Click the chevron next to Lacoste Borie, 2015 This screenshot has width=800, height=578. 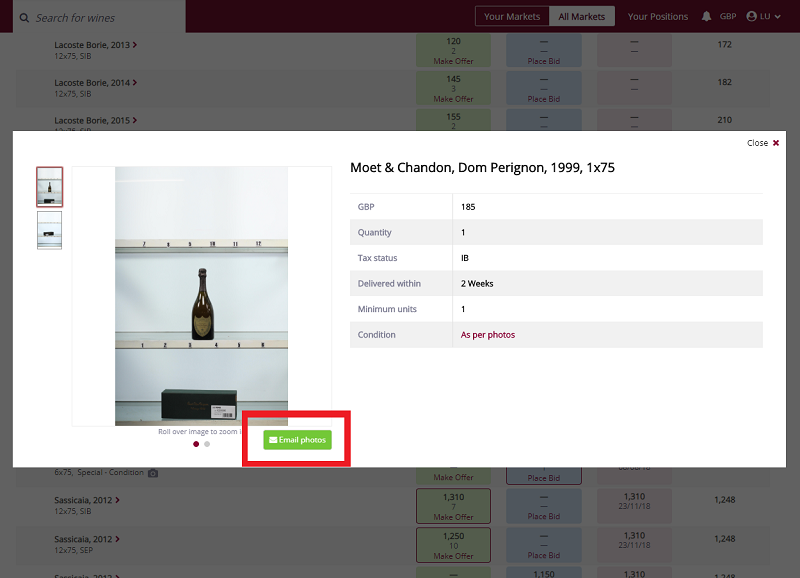[135, 120]
